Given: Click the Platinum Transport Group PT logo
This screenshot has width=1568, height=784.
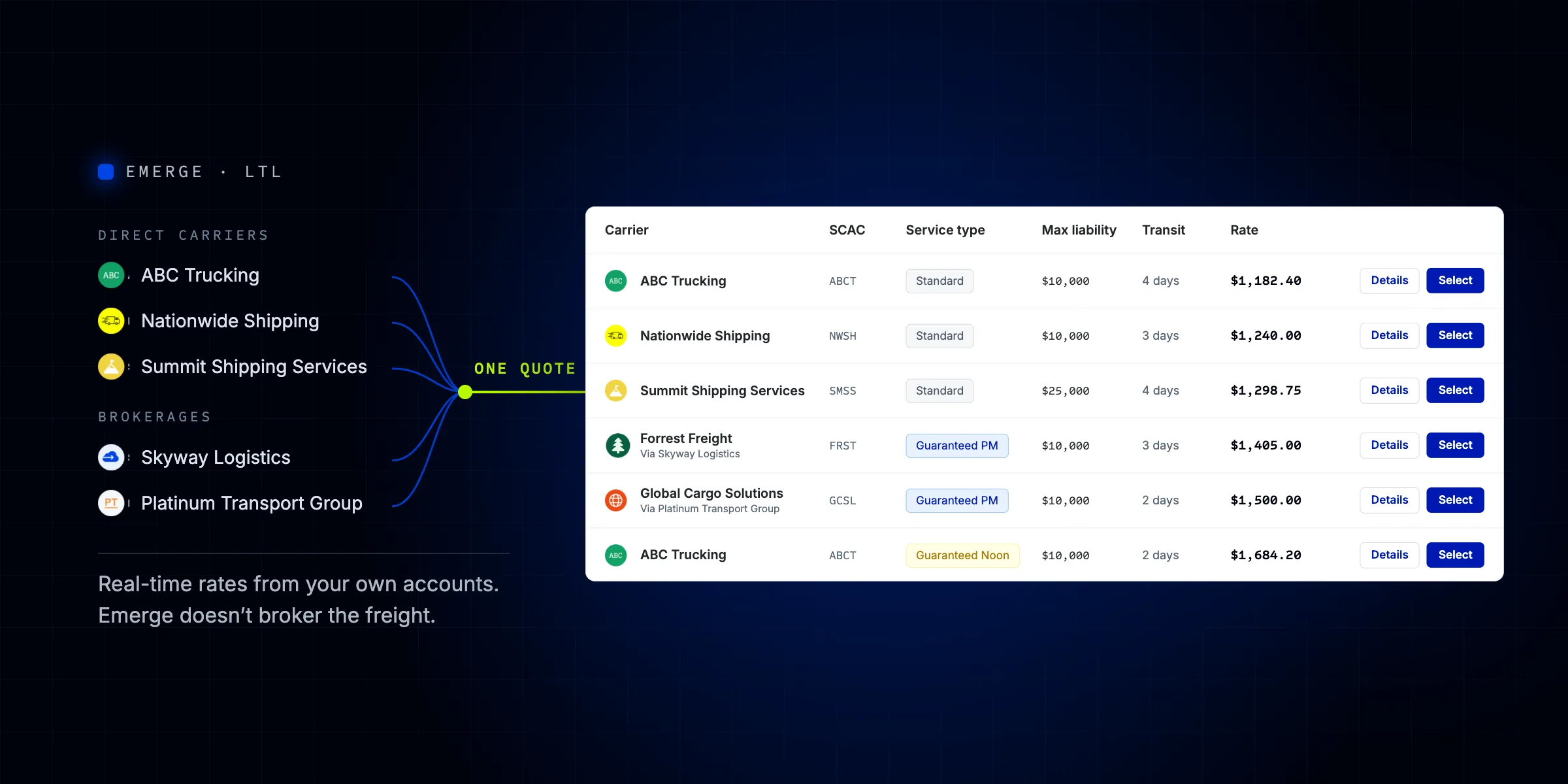Looking at the screenshot, I should pyautogui.click(x=111, y=503).
